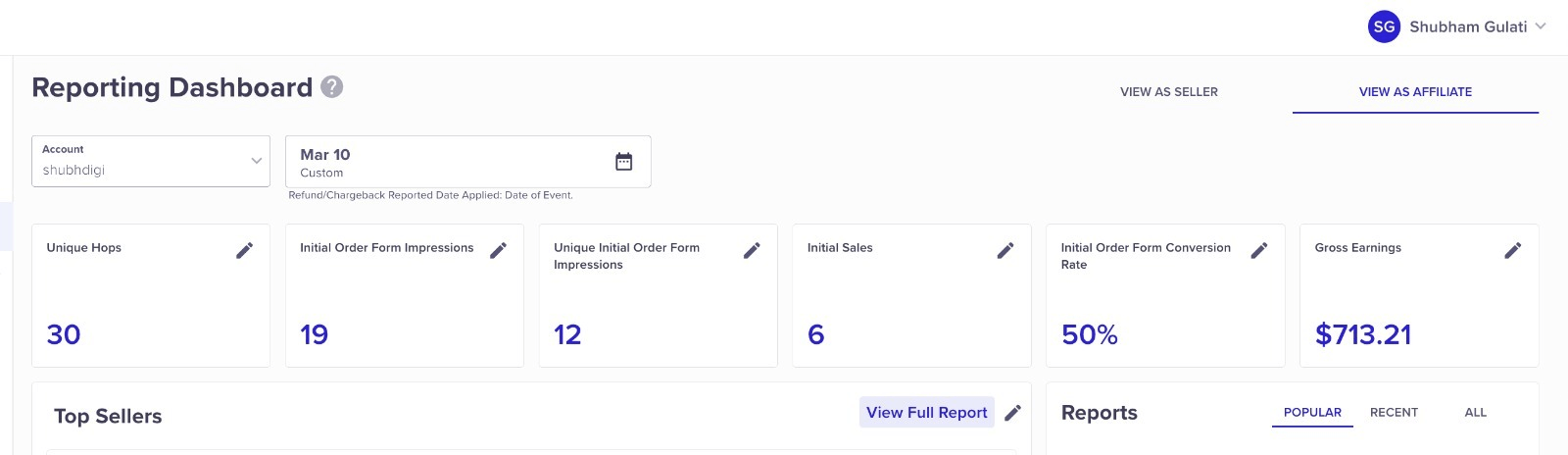This screenshot has width=1568, height=455.
Task: Show the Popular reports tab
Action: pyautogui.click(x=1312, y=413)
